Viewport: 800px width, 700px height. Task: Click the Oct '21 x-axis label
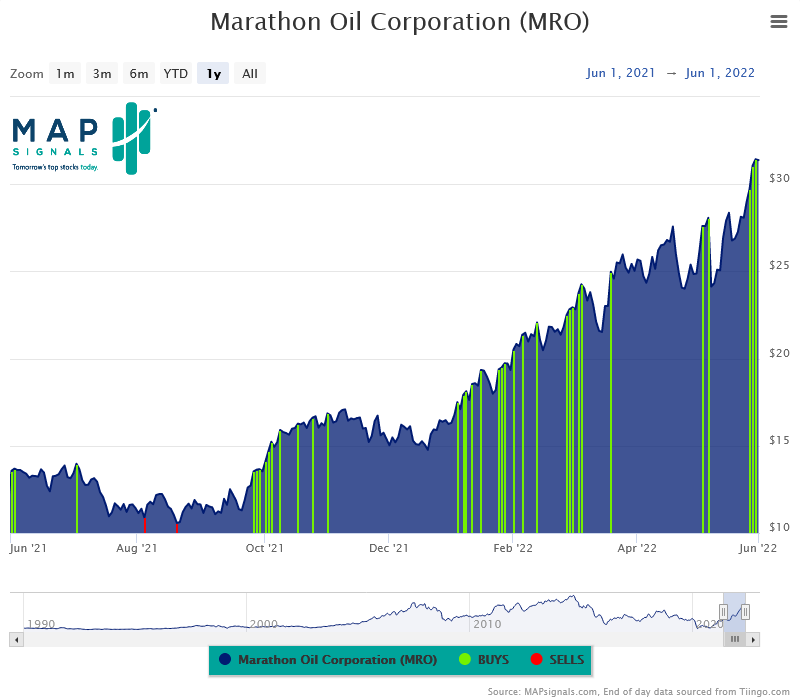pos(264,548)
